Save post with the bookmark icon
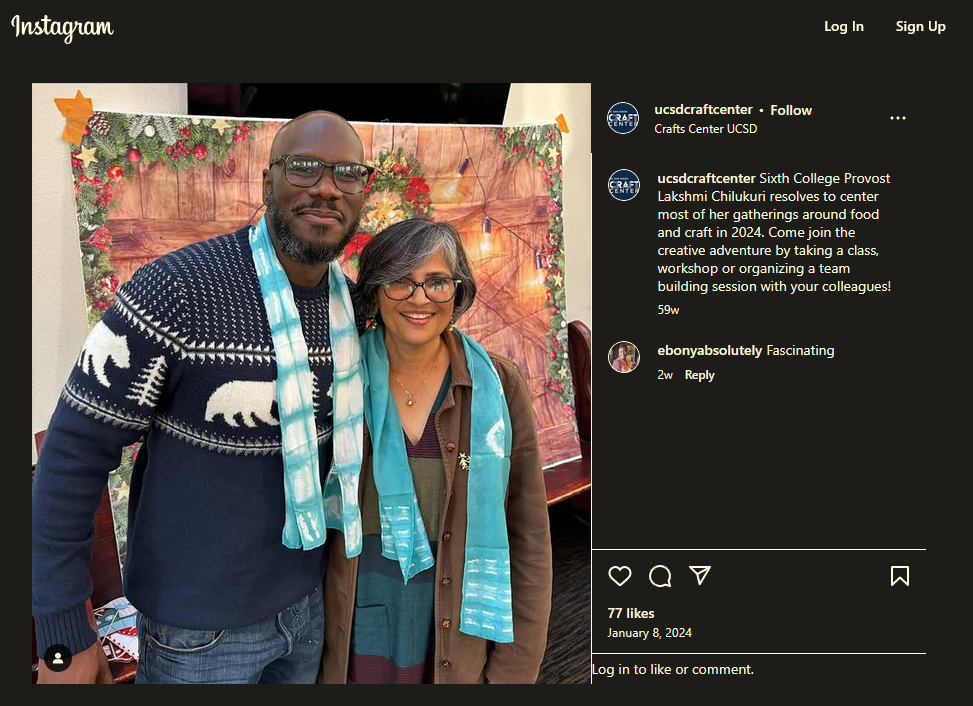Viewport: 973px width, 706px height. (x=900, y=576)
